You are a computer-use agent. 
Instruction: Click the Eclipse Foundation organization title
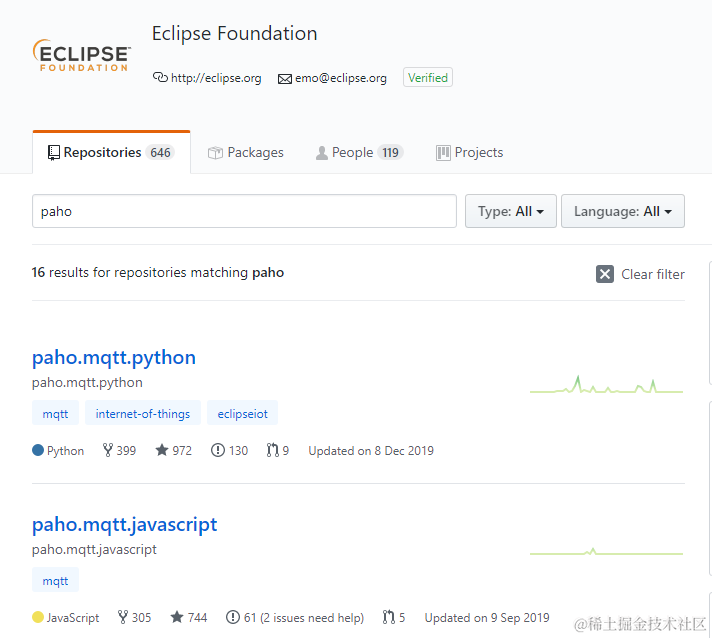pos(234,34)
